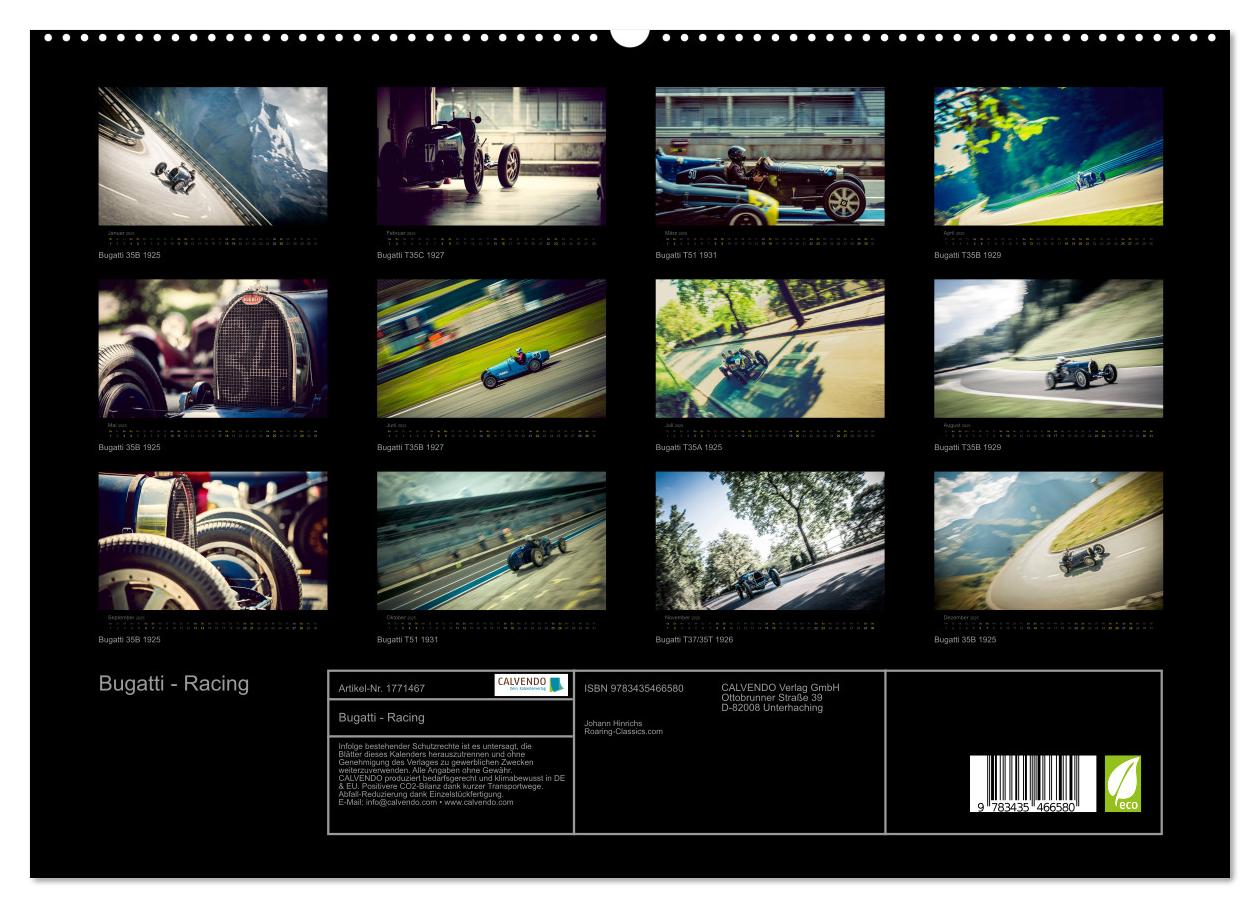Select the photo of the car on tree-lined road
The width and height of the screenshot is (1260, 908).
[770, 541]
